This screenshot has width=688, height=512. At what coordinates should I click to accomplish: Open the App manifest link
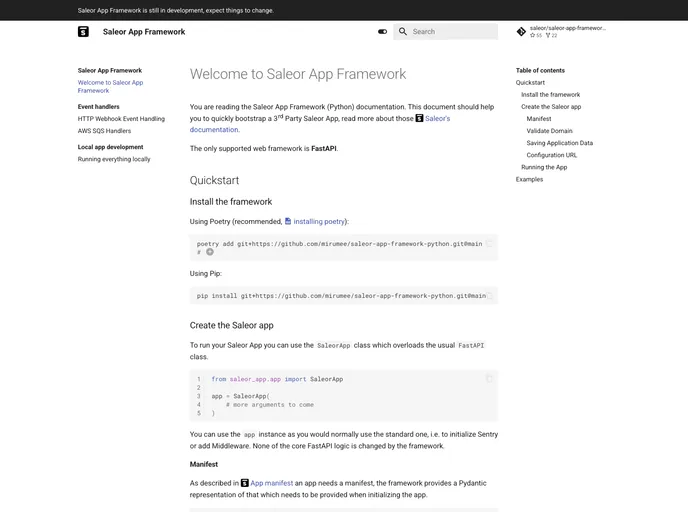point(272,483)
